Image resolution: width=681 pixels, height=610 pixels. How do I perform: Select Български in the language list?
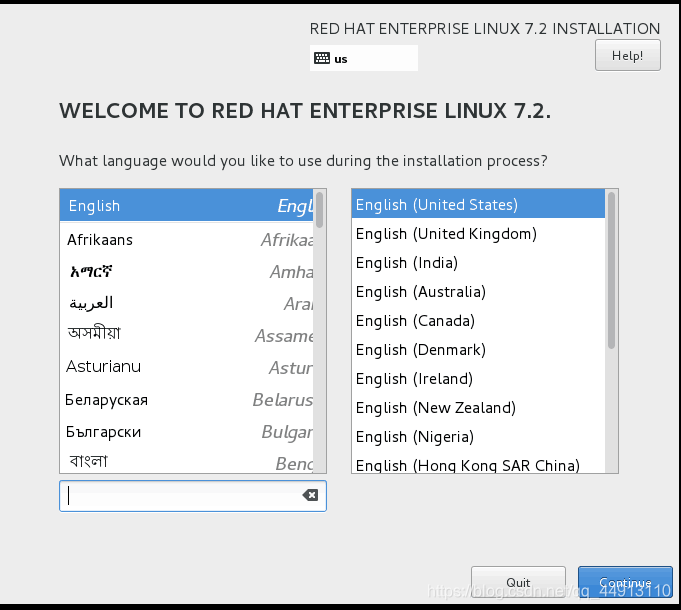tap(186, 431)
